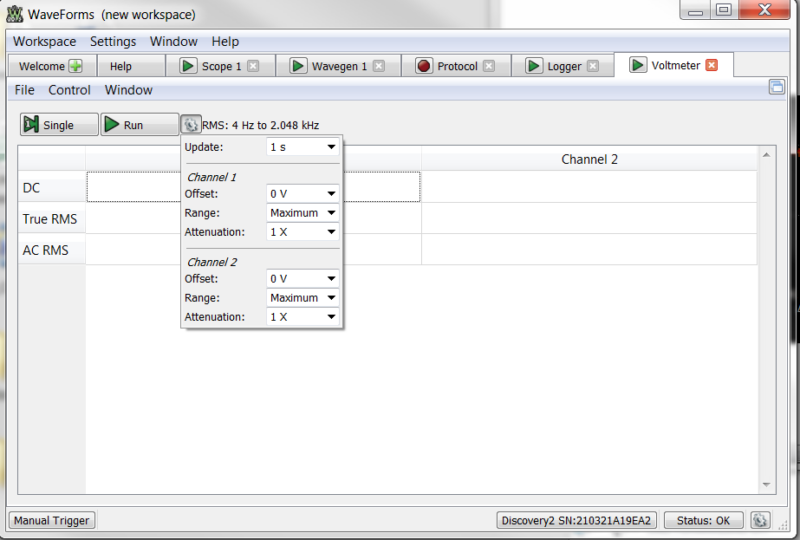Screen dimensions: 800x540
Task: Click the play icon on Voltmeter tab
Action: 637,65
